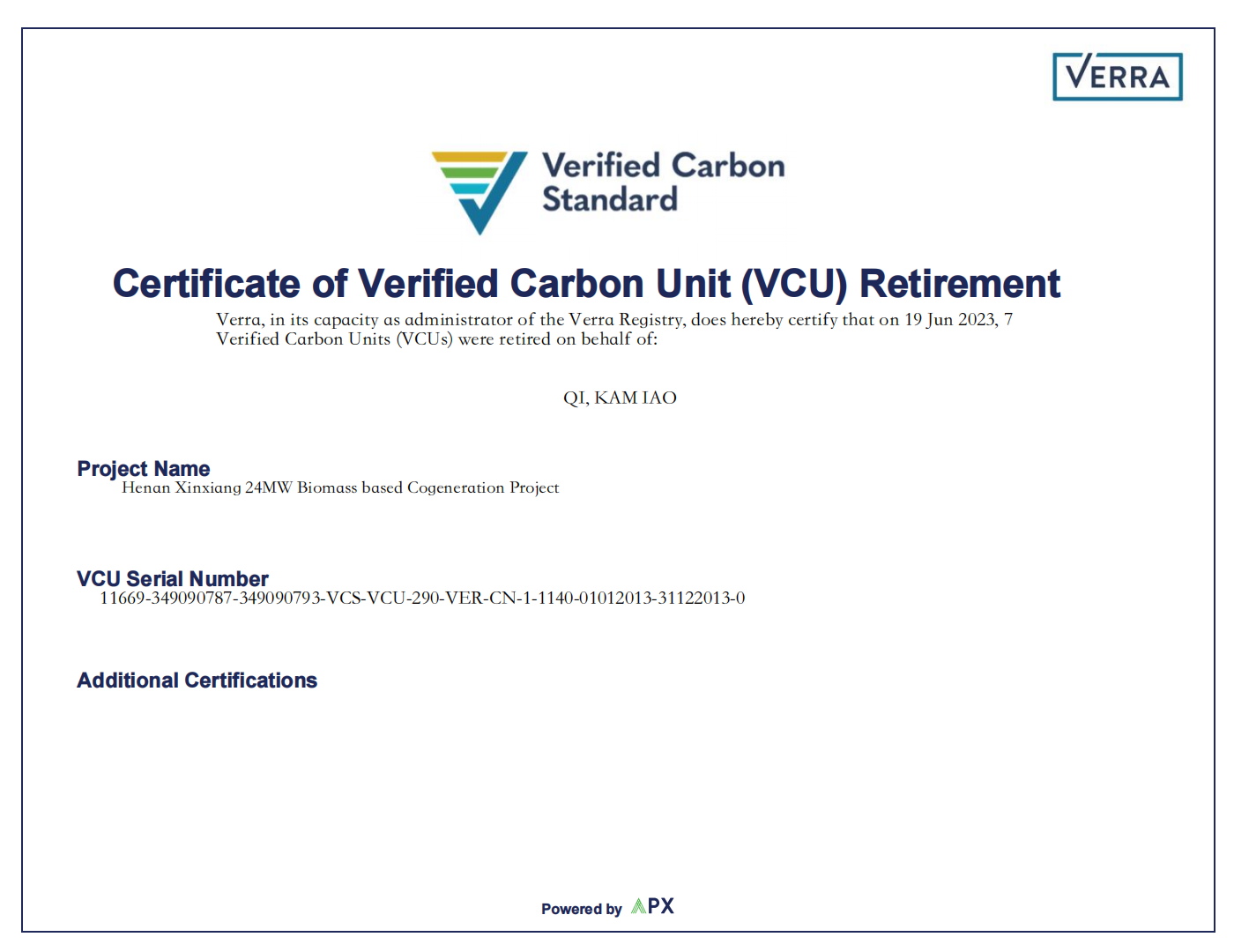This screenshot has height=952, width=1234.
Task: Click the beneficiary name QI, KAM IAO
Action: click(x=620, y=398)
